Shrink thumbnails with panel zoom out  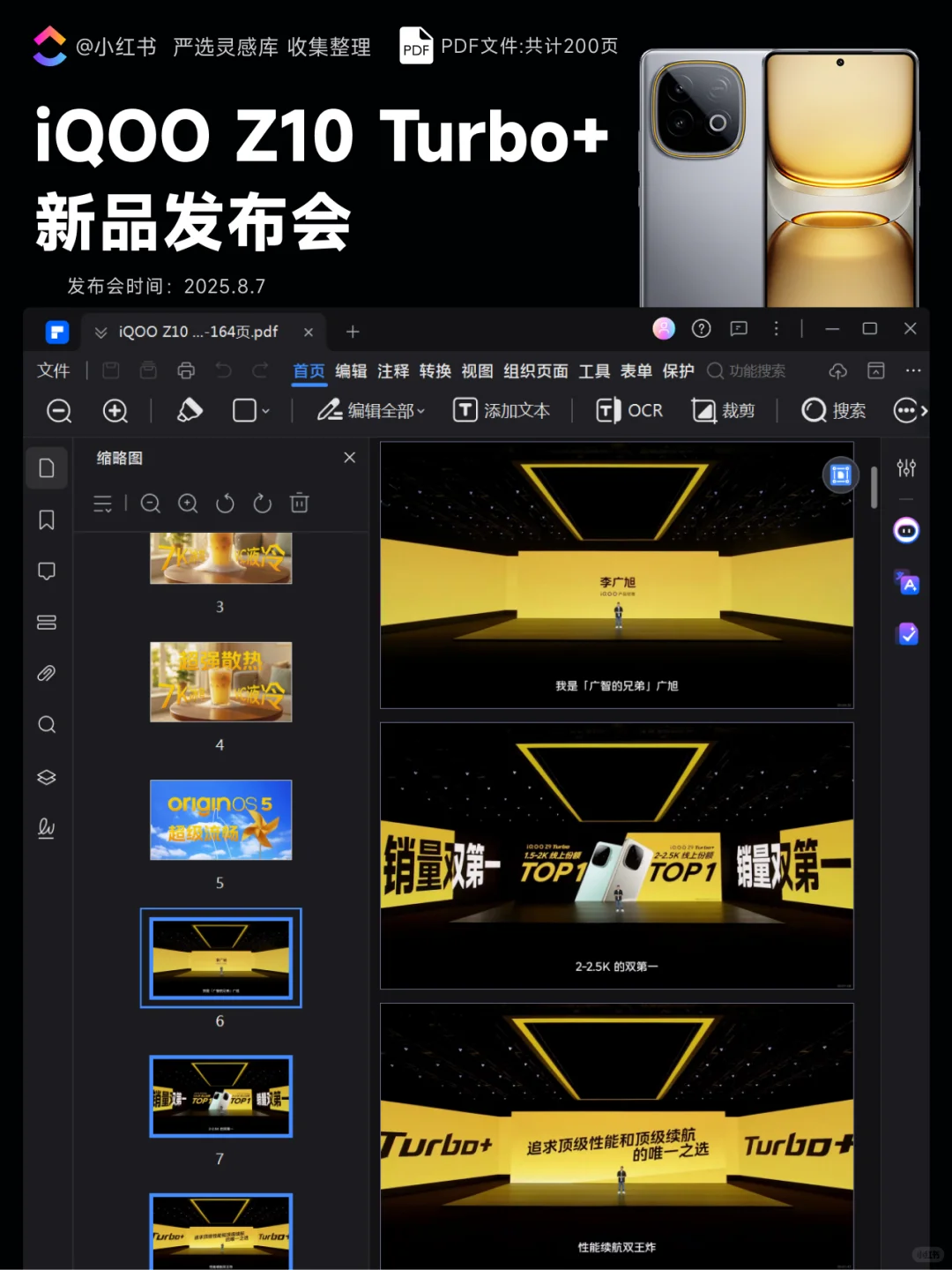(x=151, y=503)
